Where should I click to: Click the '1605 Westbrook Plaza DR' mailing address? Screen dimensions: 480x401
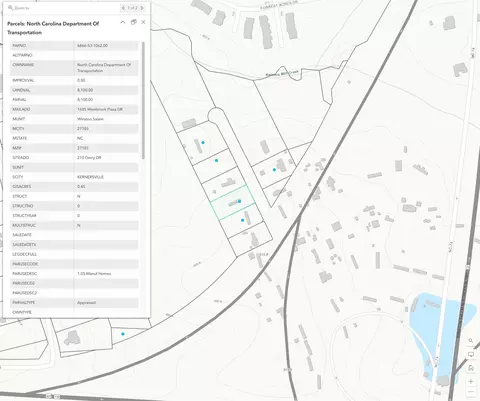100,109
